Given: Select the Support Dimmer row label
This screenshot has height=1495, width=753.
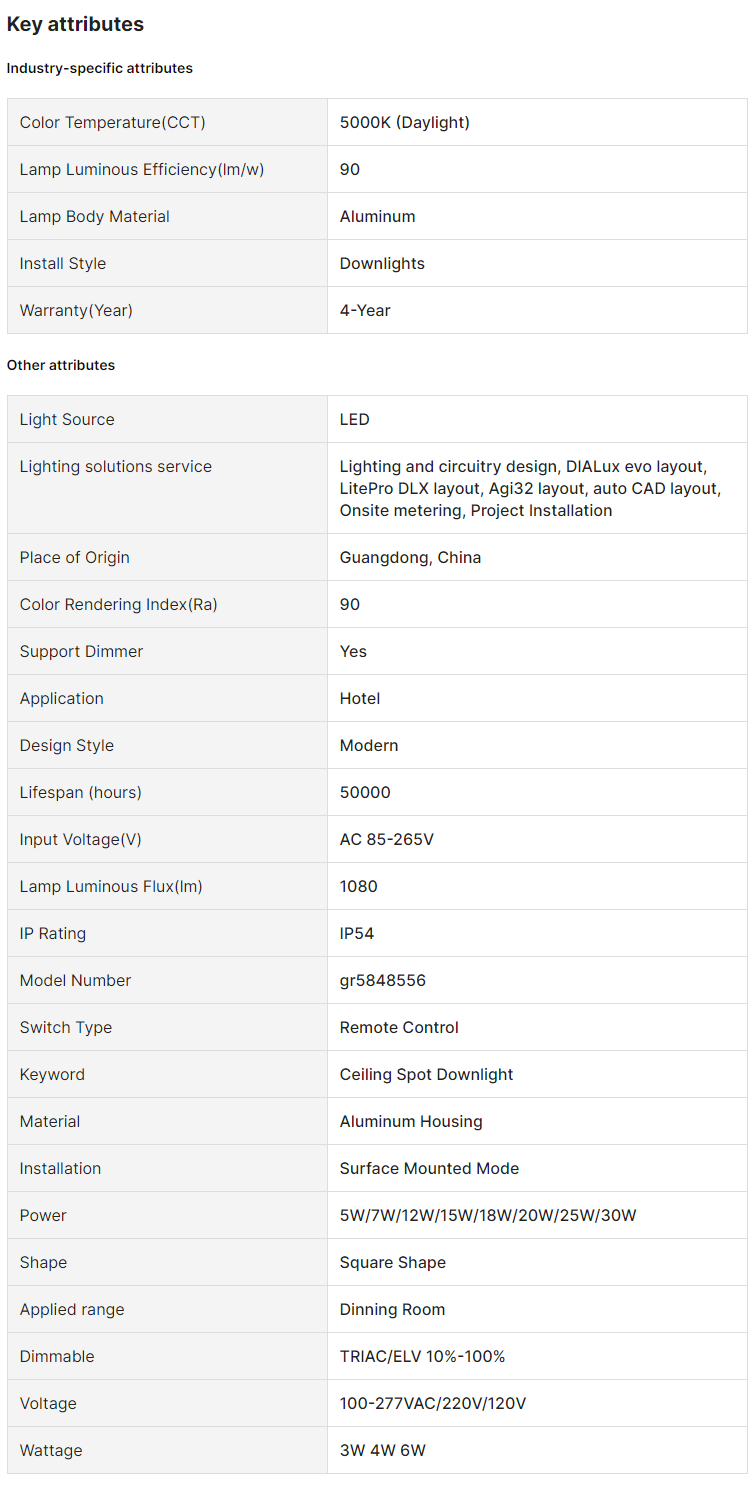Looking at the screenshot, I should [82, 651].
